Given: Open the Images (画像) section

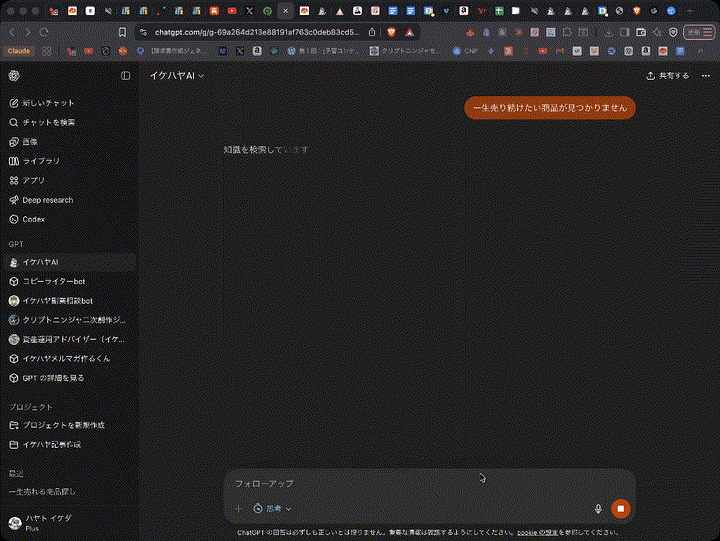Looking at the screenshot, I should coord(30,142).
